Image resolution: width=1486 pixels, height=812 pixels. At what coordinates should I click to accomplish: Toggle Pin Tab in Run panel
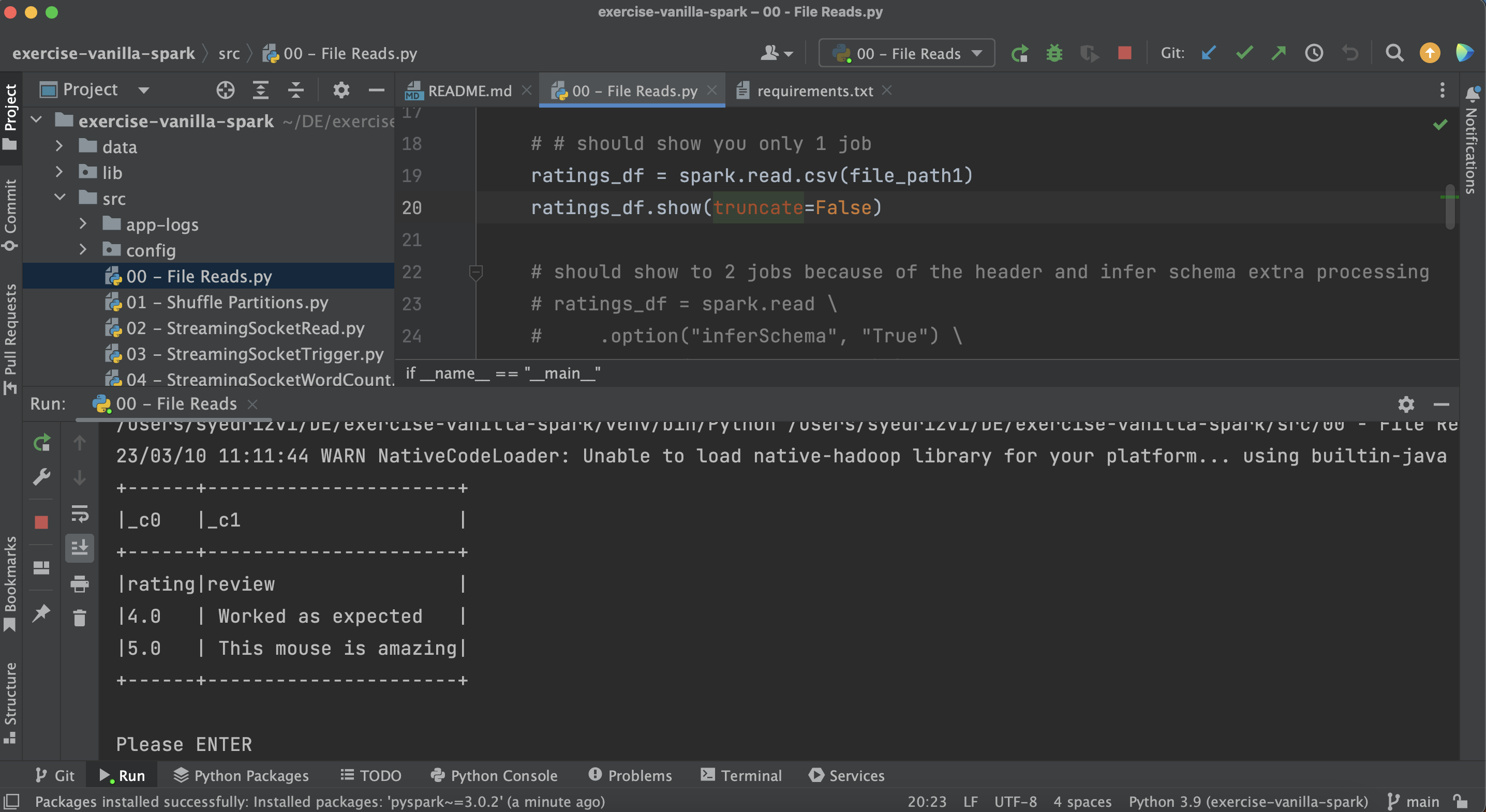click(41, 613)
